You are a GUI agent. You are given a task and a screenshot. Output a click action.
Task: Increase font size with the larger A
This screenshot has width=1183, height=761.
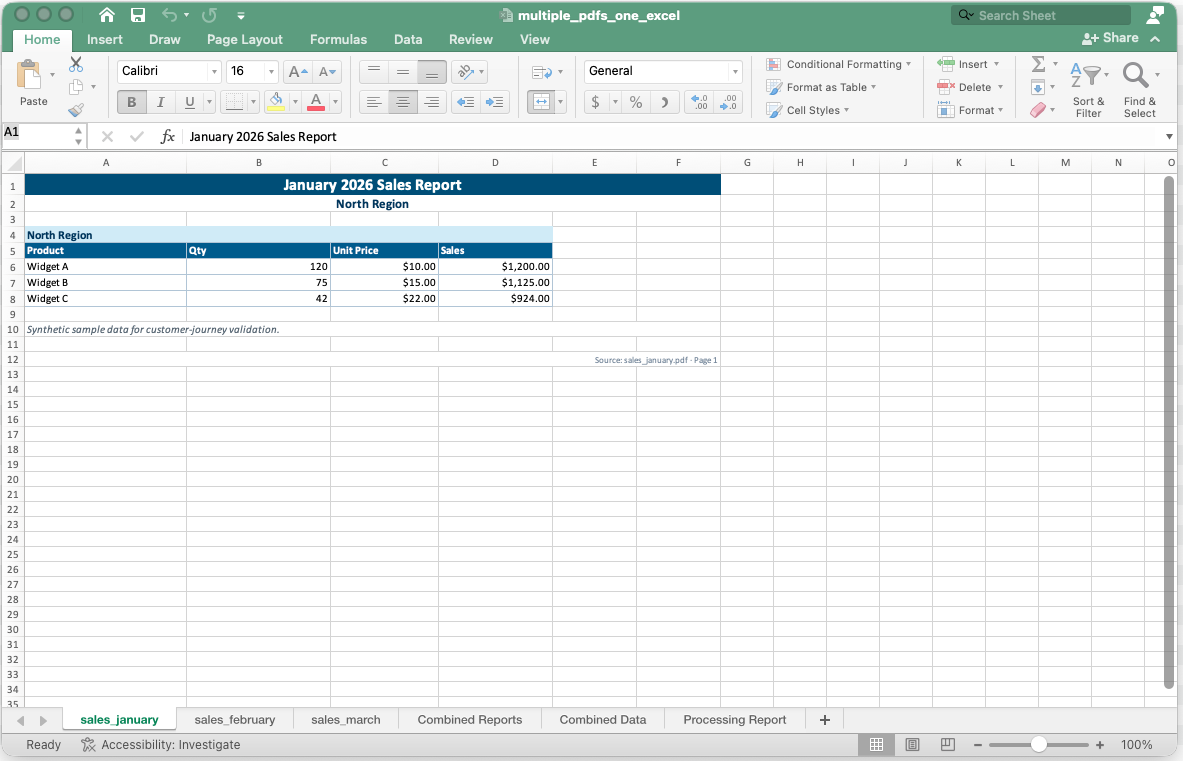coord(299,72)
